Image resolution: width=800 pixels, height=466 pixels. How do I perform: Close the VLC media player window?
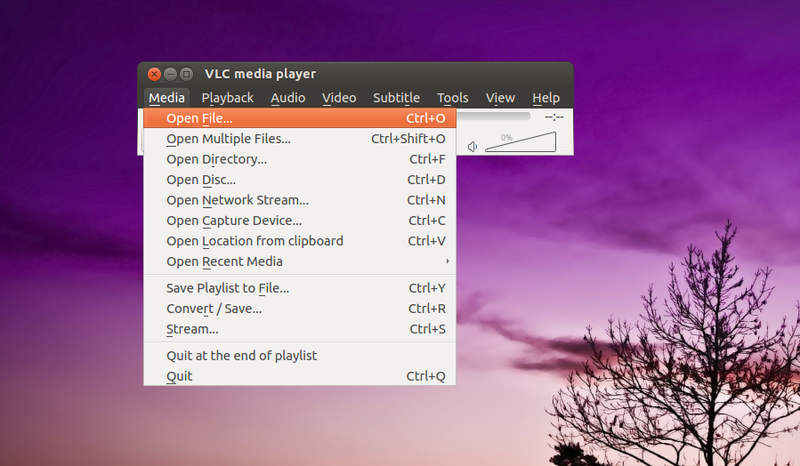(x=154, y=74)
